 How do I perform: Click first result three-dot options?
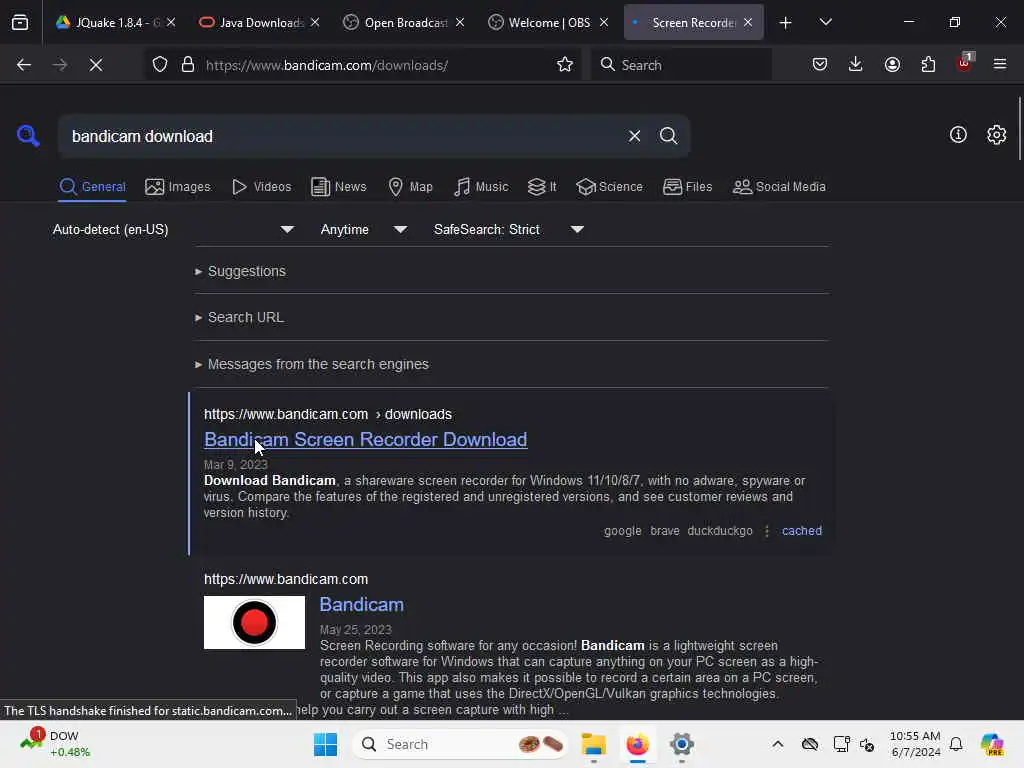[767, 531]
